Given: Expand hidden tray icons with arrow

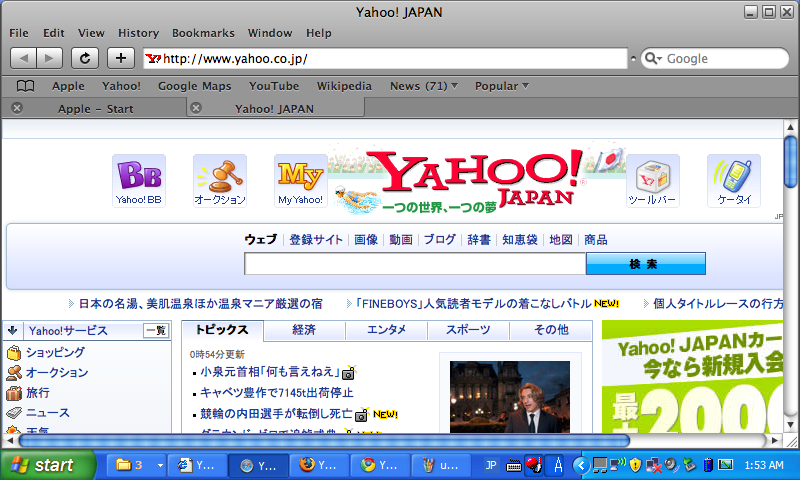Looking at the screenshot, I should pyautogui.click(x=580, y=465).
